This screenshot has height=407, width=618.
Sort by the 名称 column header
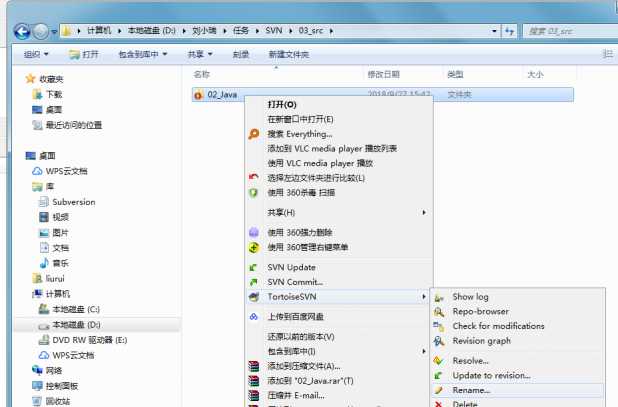[201, 74]
